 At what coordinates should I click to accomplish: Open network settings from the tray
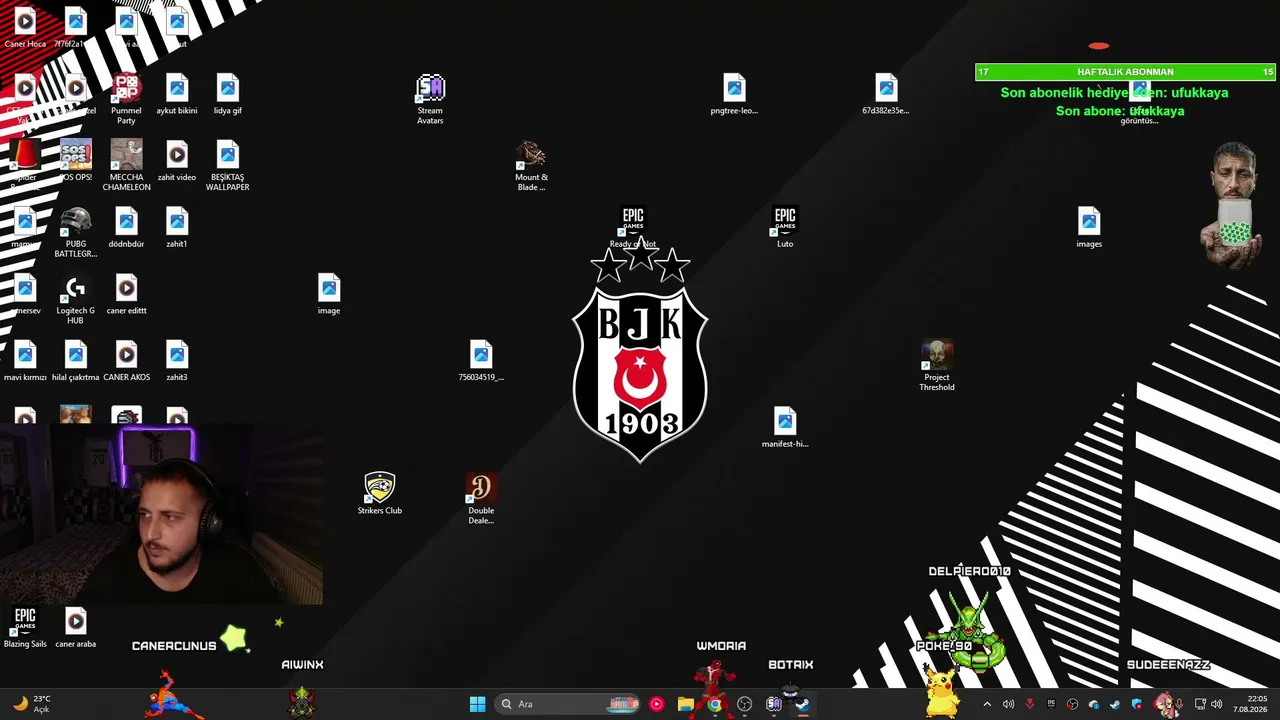(1200, 704)
